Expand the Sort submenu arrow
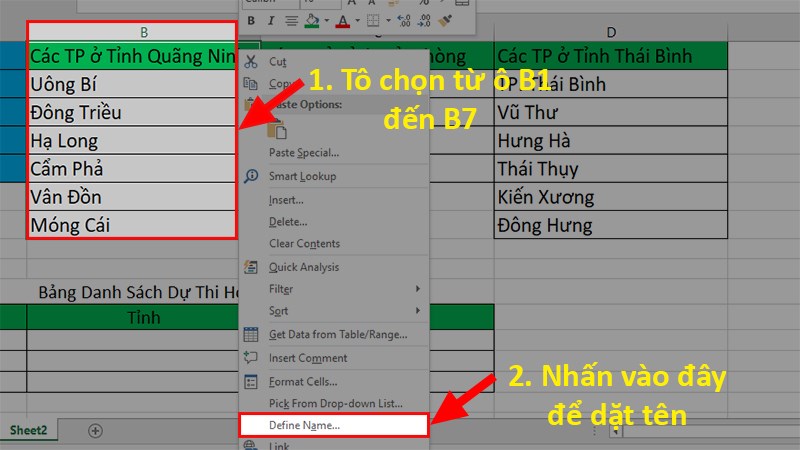This screenshot has width=800, height=450. click(x=418, y=310)
